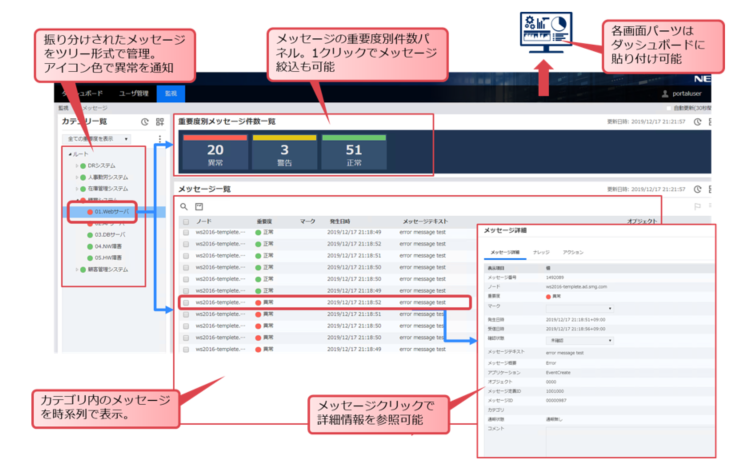Screen dimensions: 755x474
Task: Toggle the select-all checkbox in table header
Action: [185, 220]
